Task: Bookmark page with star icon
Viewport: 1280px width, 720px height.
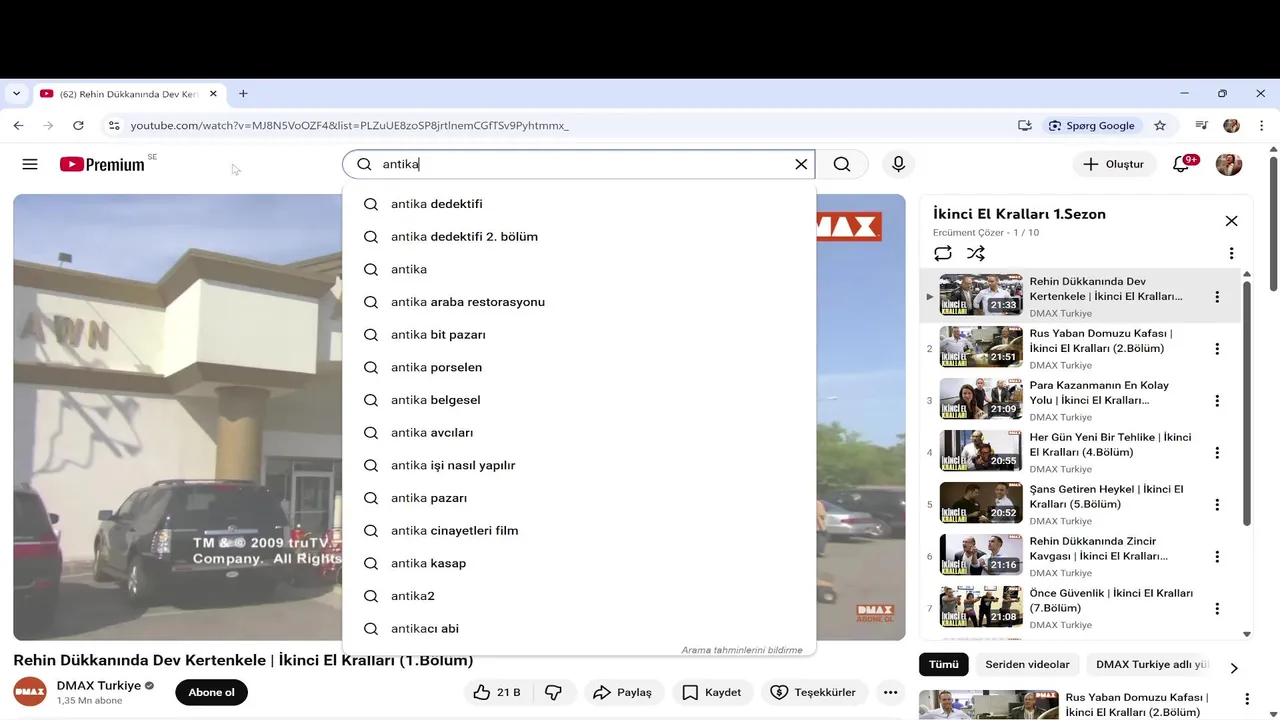Action: coord(1160,126)
